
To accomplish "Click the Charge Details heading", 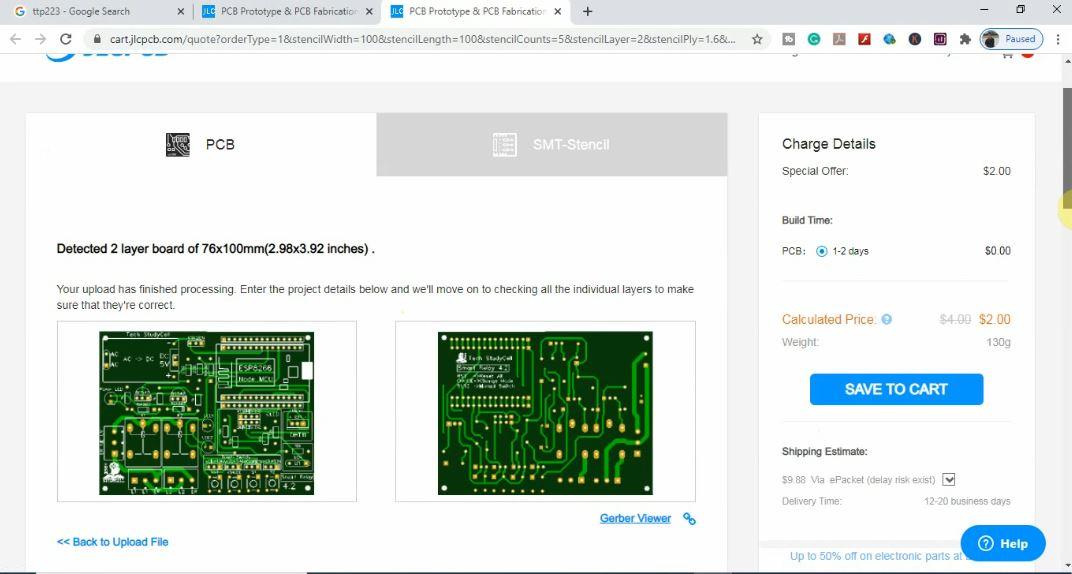I will point(829,144).
